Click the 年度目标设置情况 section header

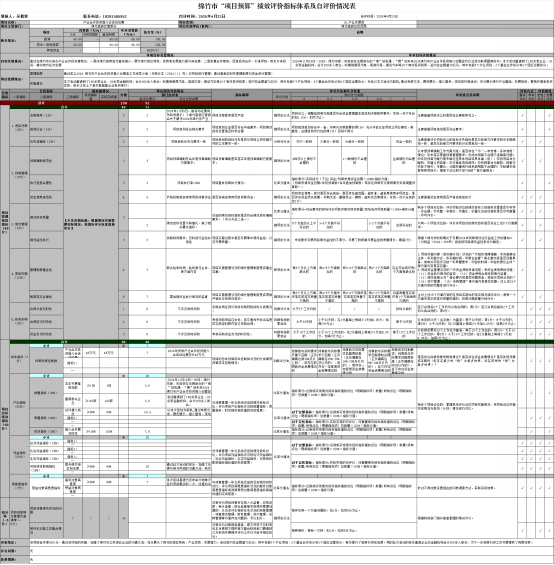160,55
